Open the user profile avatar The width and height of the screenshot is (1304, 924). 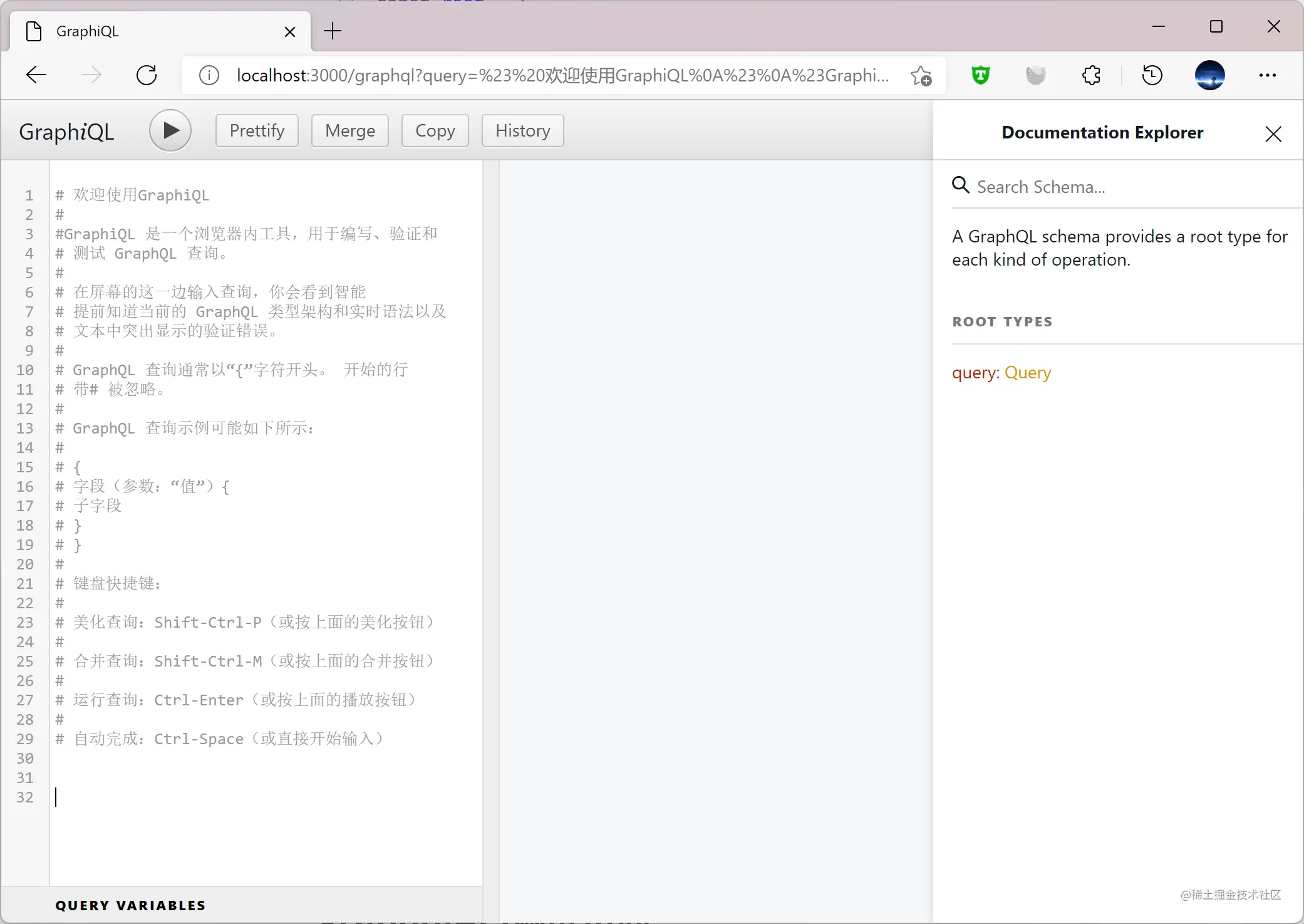coord(1210,75)
